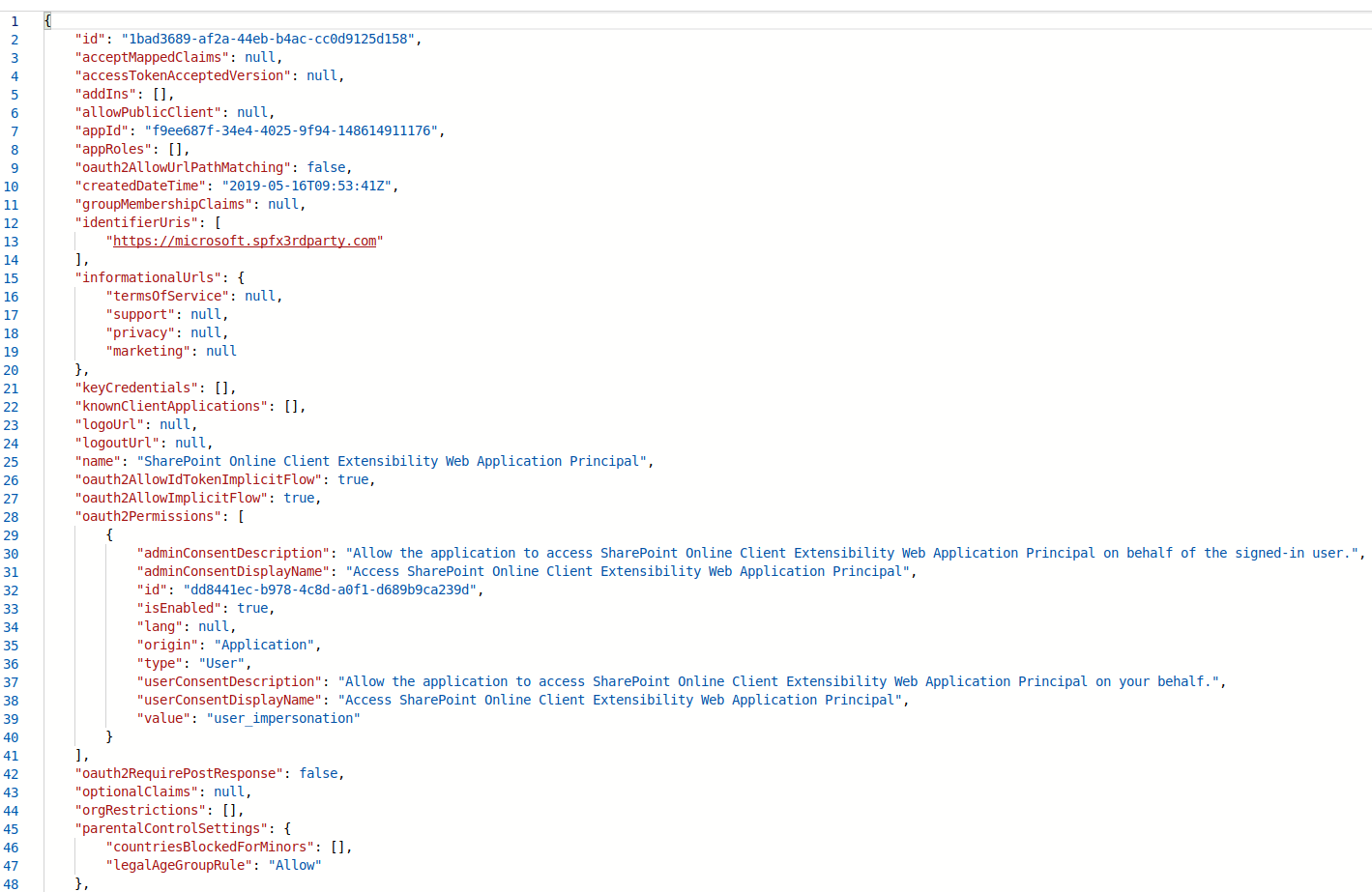1372x892 pixels.
Task: Click line number 37 in the gutter
Action: (11, 682)
